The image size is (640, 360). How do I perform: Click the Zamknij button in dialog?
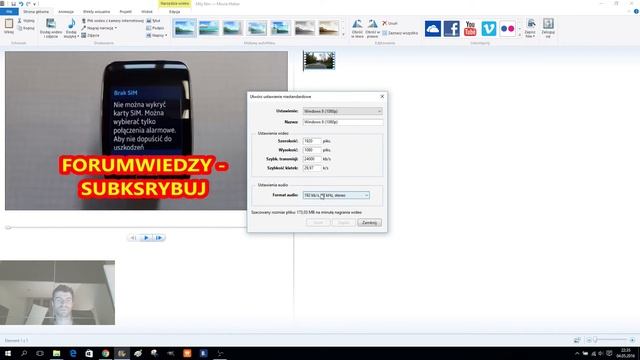(x=369, y=222)
